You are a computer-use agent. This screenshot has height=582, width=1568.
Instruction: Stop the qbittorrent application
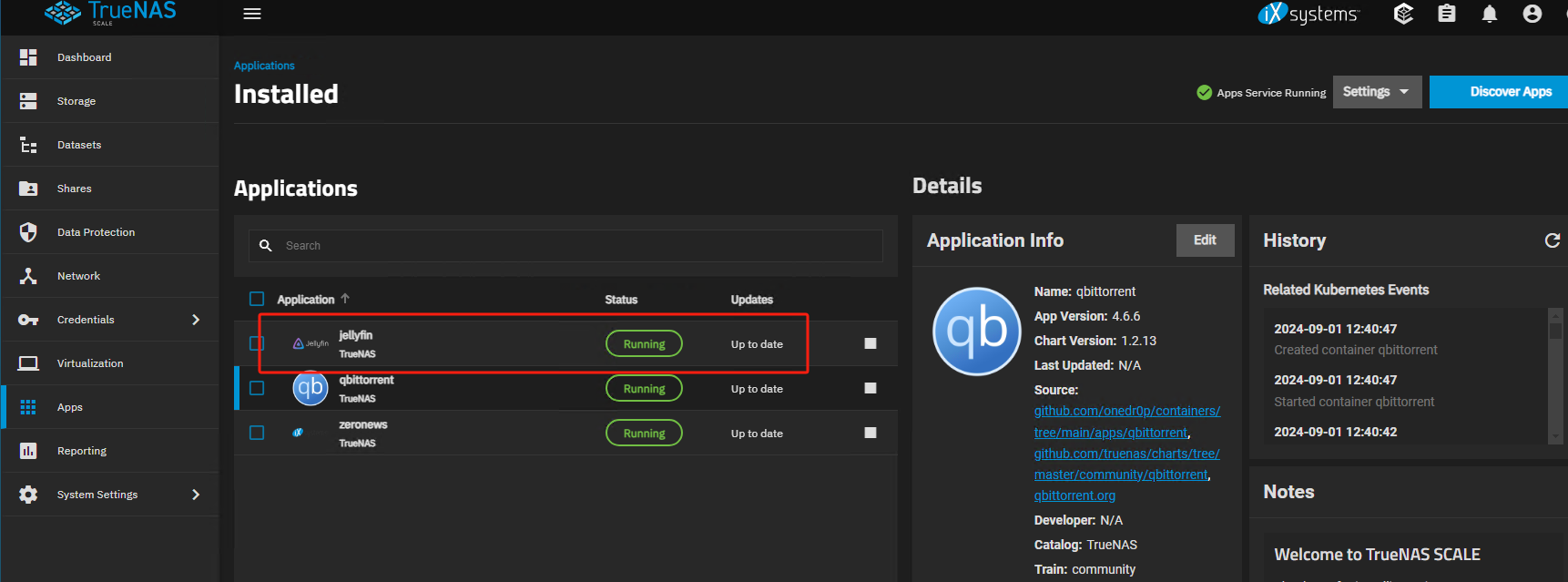pyautogui.click(x=871, y=388)
